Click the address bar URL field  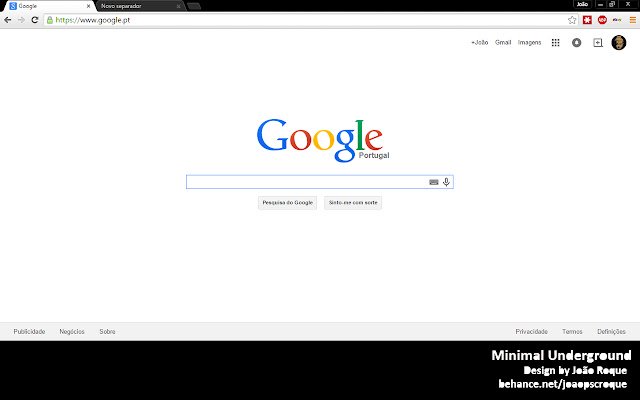[308, 20]
